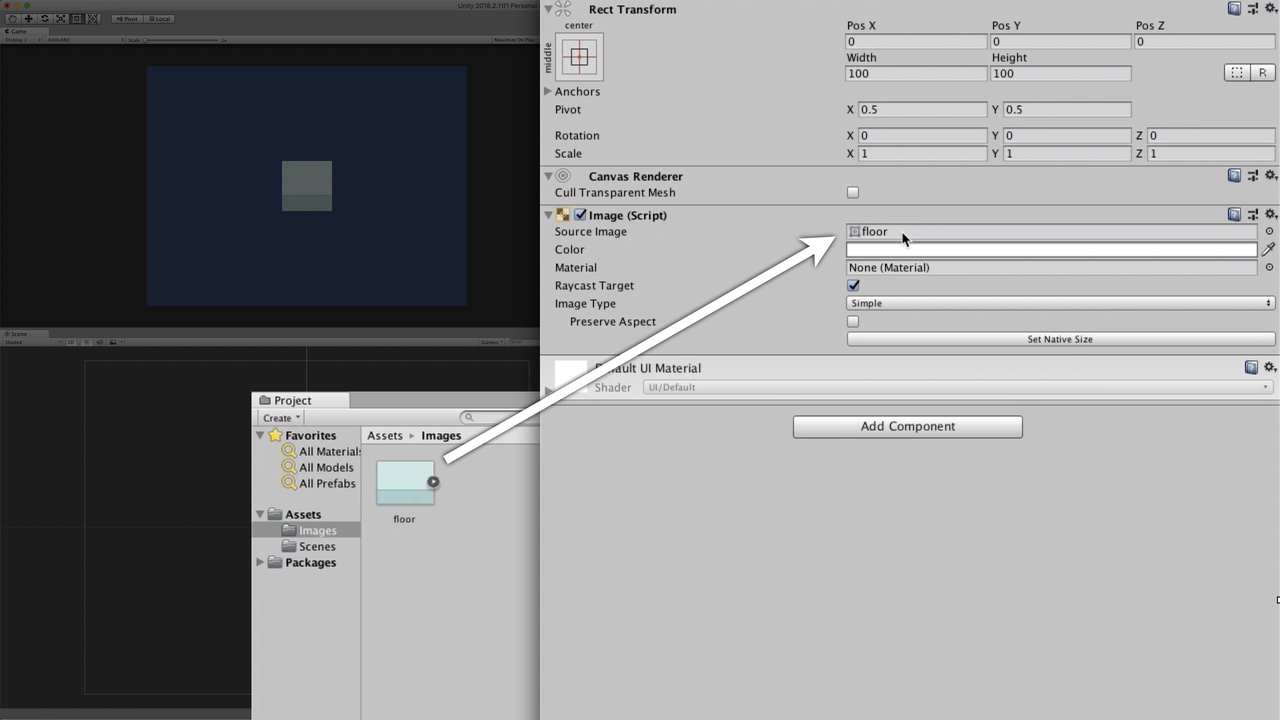
Task: Click the white Color swatch field
Action: point(1050,249)
